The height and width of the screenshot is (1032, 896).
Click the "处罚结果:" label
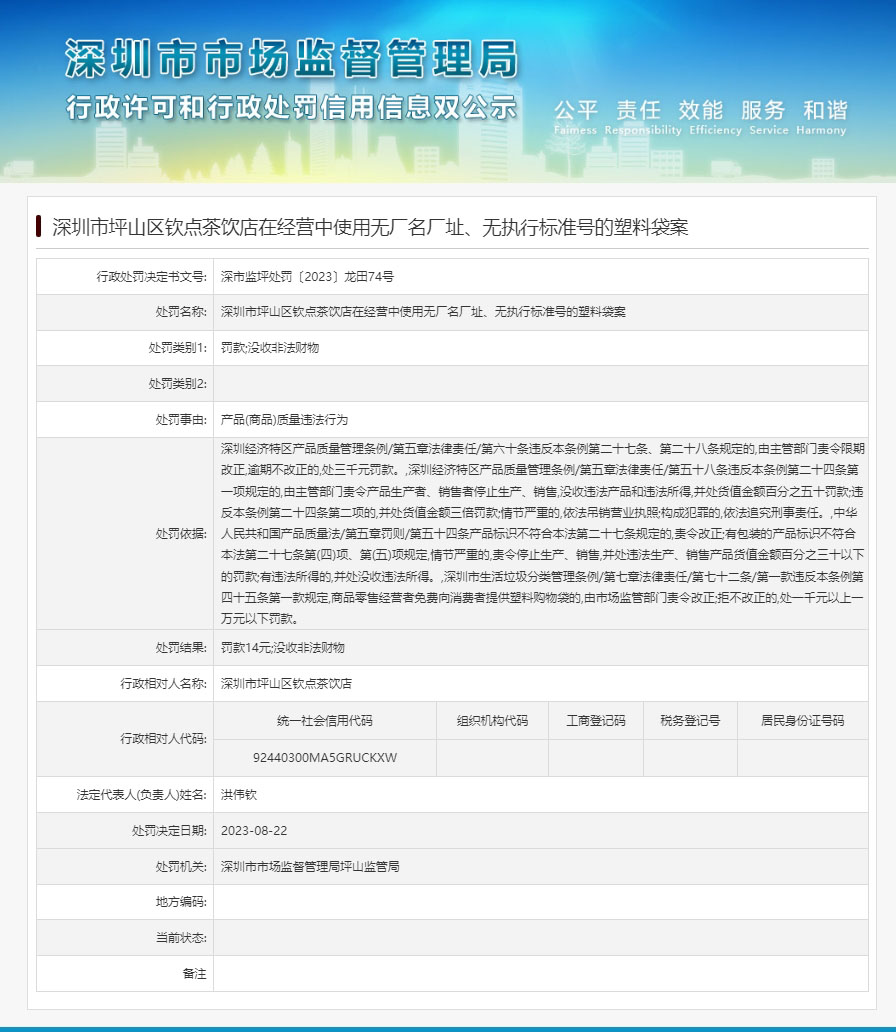click(x=181, y=648)
